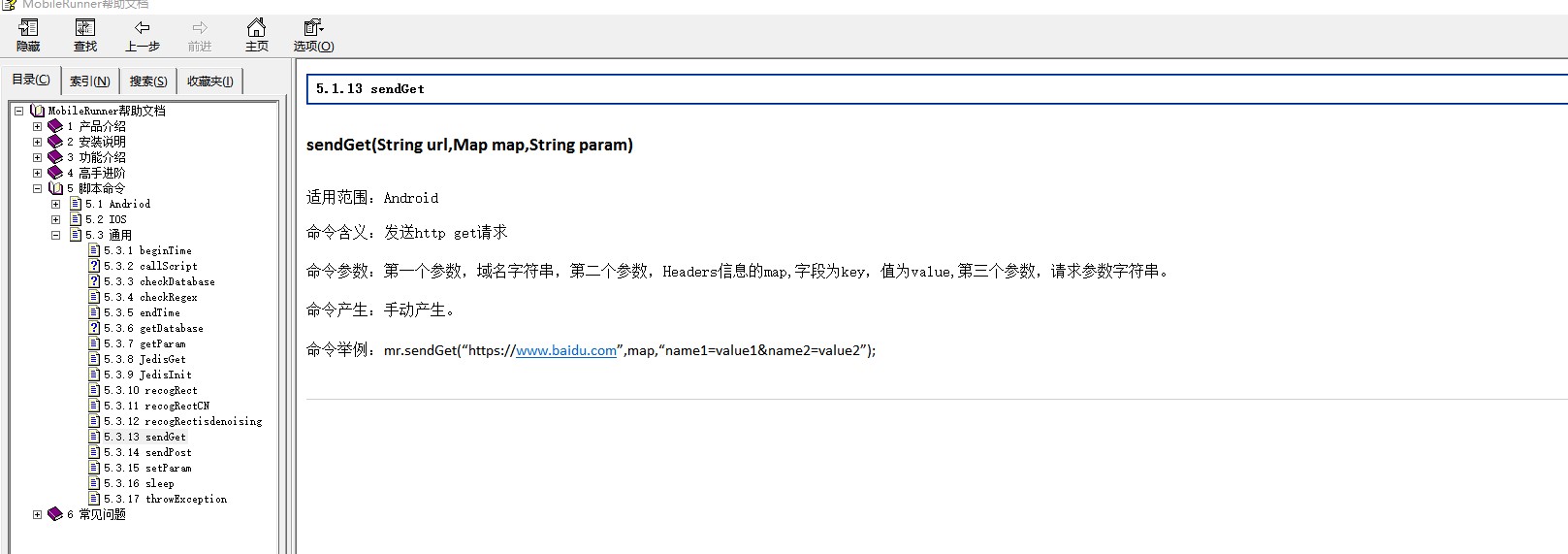Viewport: 1568px width, 554px height.
Task: Click the Forward (前进) arrow icon
Action: tap(200, 27)
